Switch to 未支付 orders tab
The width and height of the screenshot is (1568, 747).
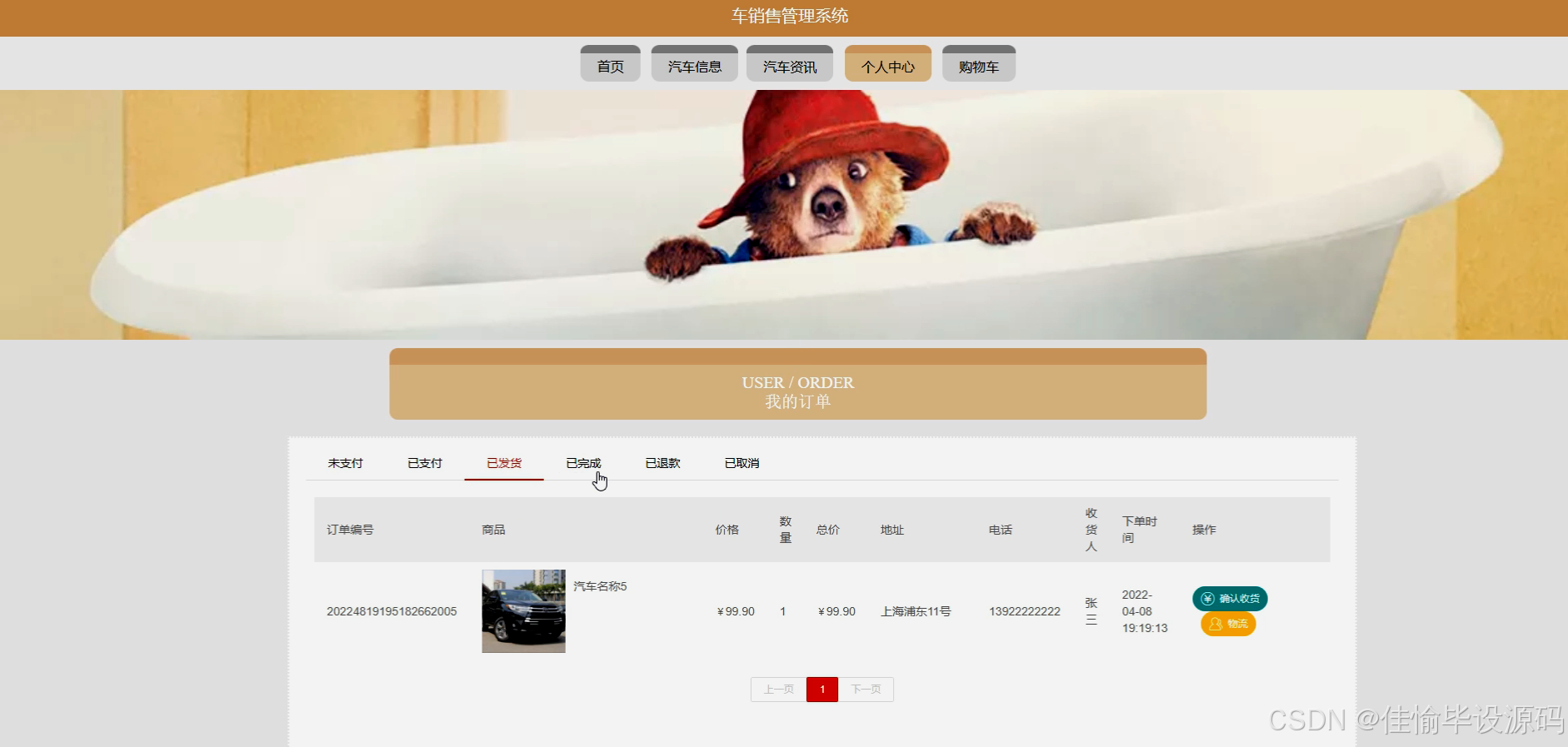(x=345, y=463)
